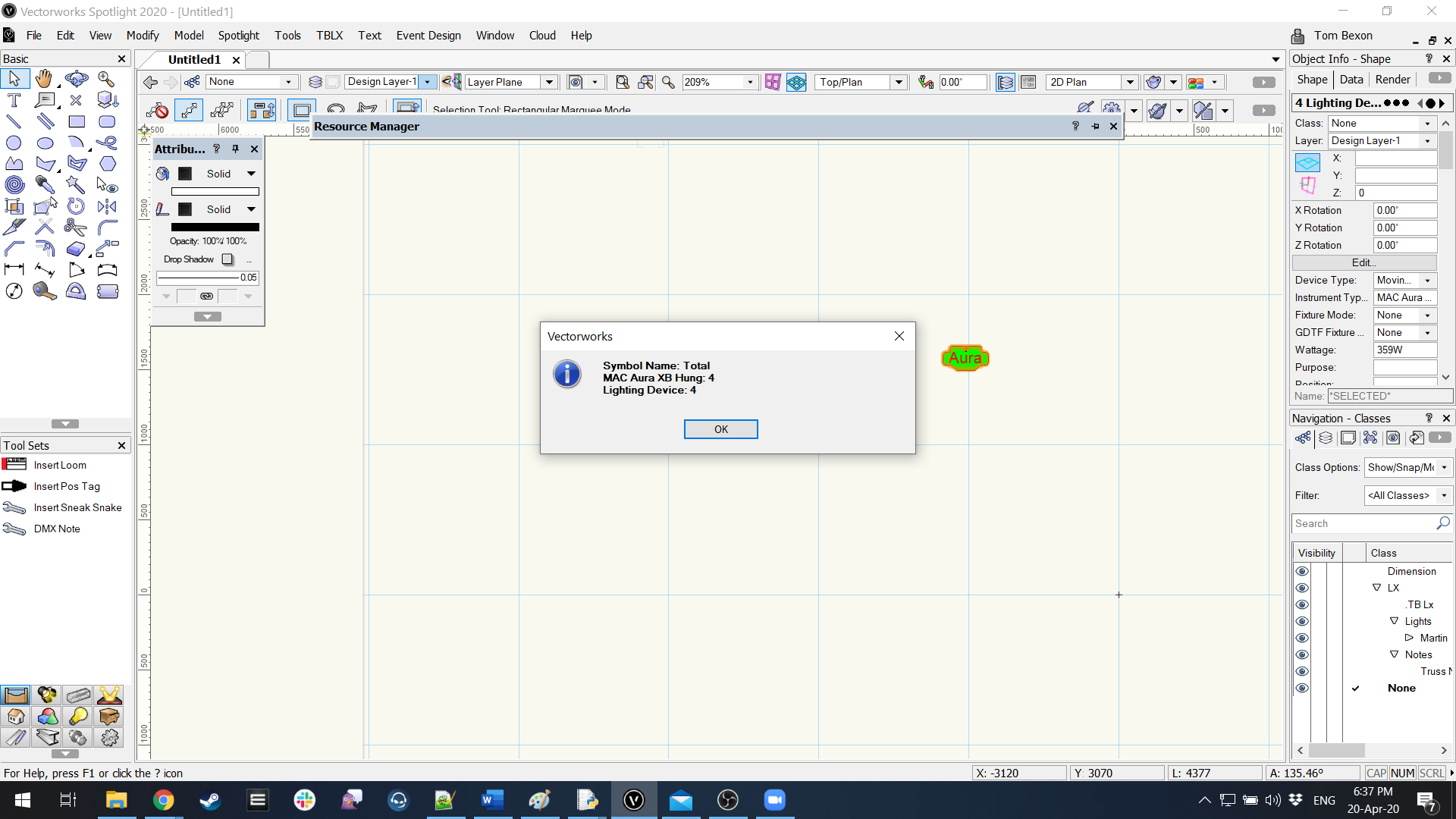This screenshot has width=1456, height=819.
Task: Open Zoom from the taskbar
Action: point(774,800)
